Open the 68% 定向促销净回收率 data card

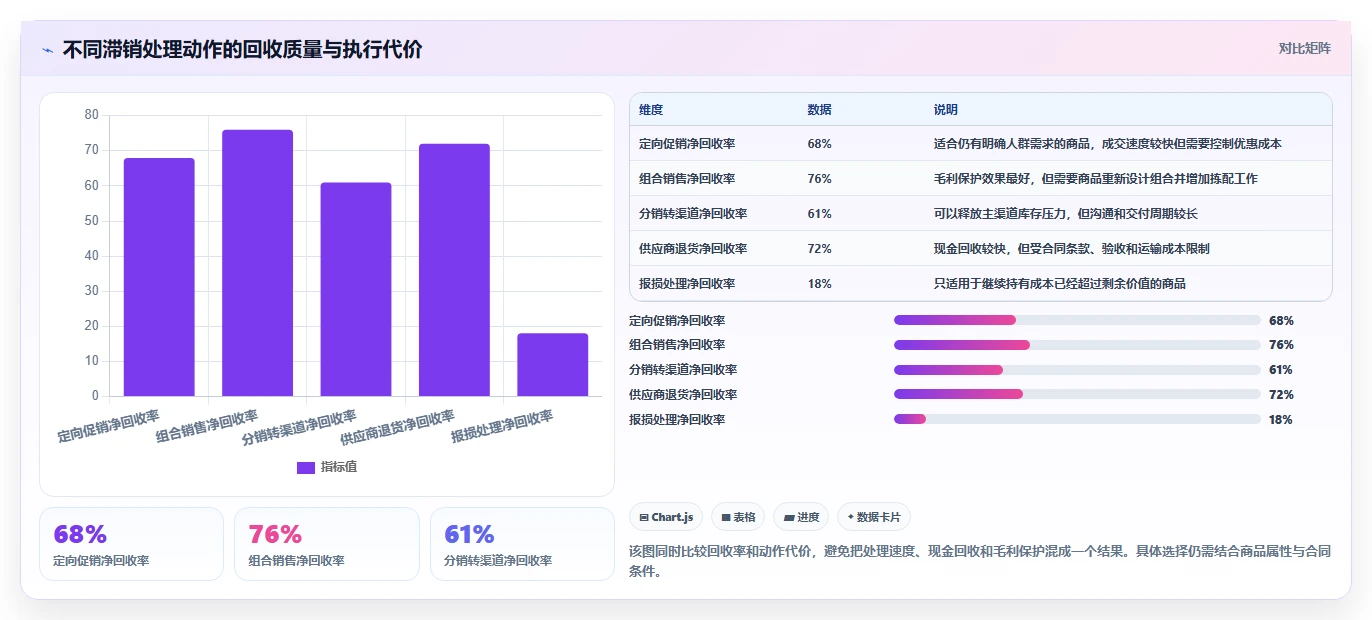coord(131,544)
